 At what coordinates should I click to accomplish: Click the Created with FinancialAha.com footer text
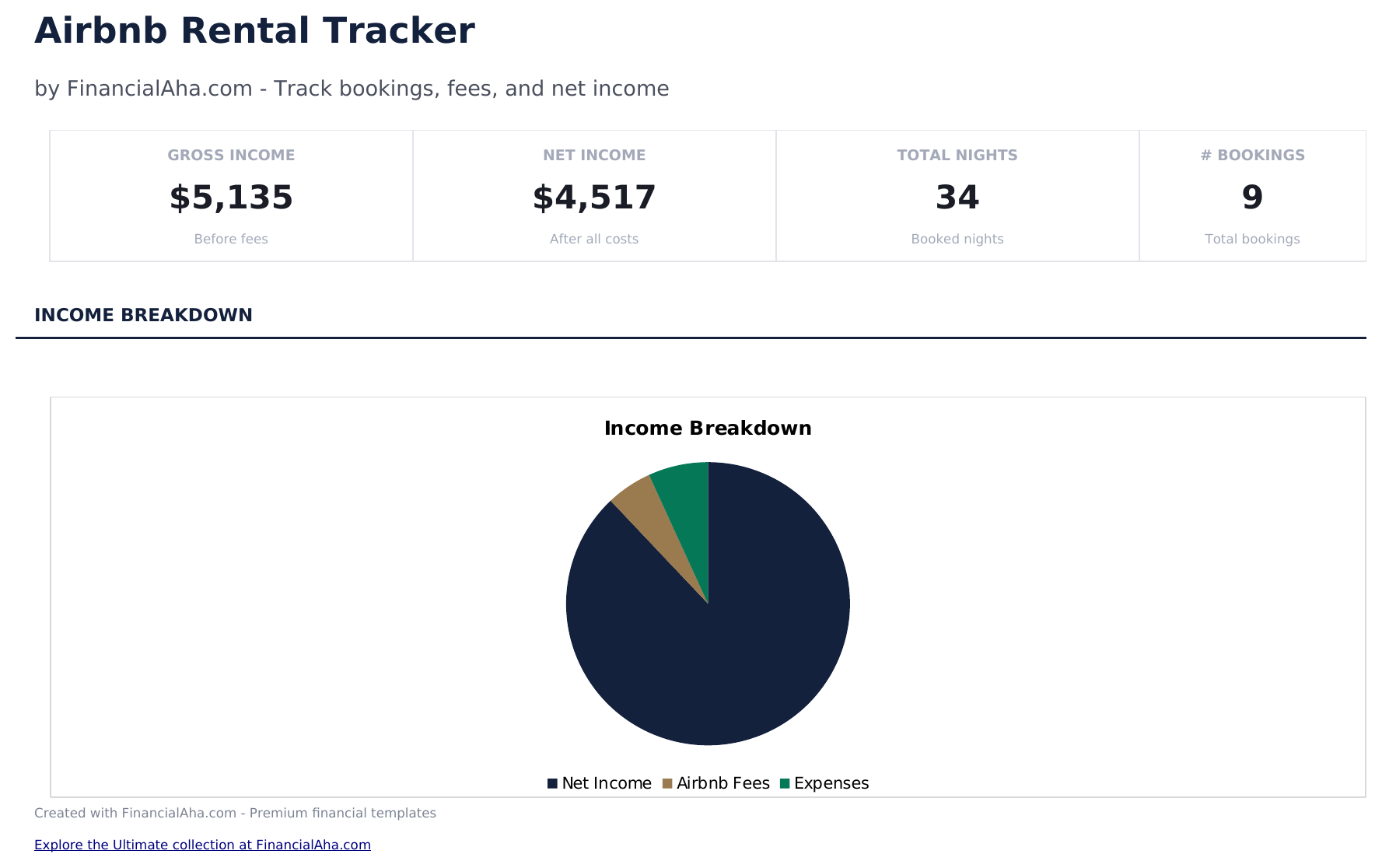(x=235, y=814)
